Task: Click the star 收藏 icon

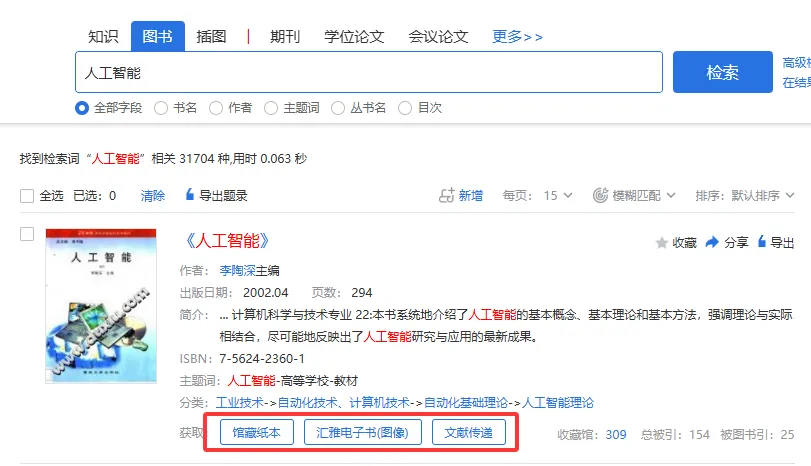Action: click(x=661, y=242)
